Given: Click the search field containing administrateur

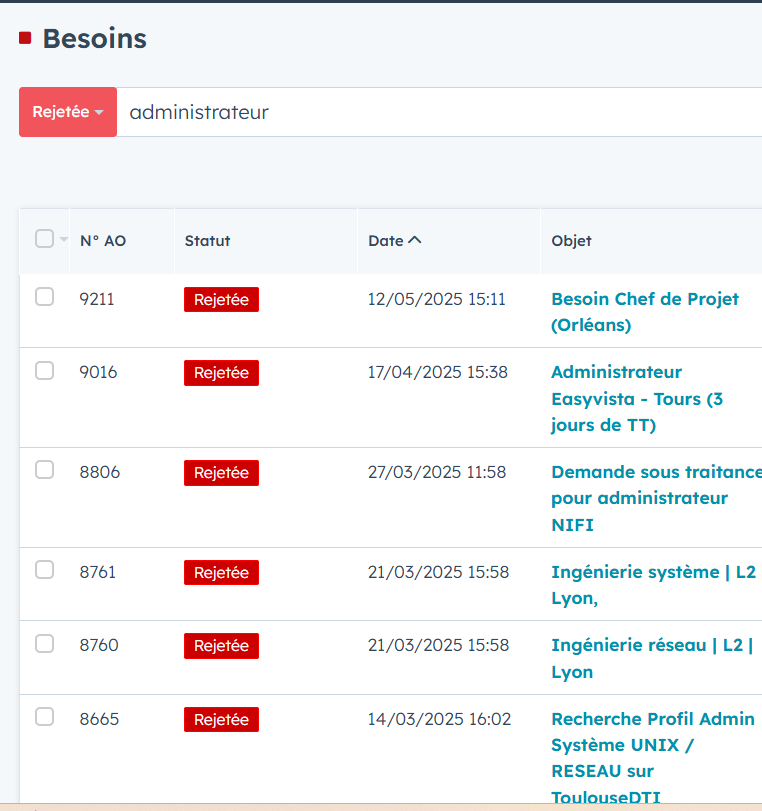Looking at the screenshot, I should [x=430, y=112].
